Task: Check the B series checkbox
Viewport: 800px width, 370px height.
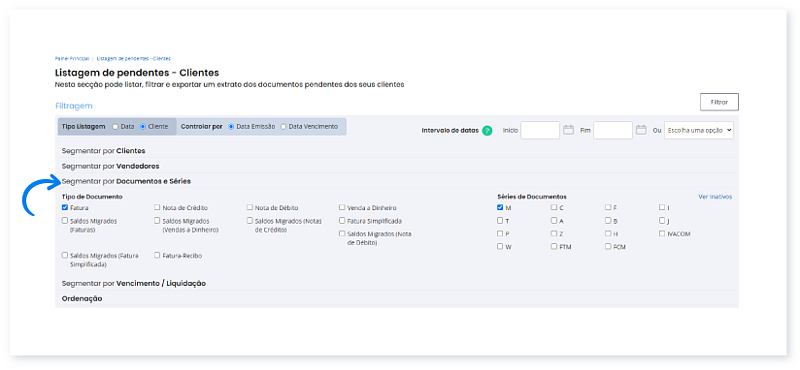Action: (x=608, y=221)
